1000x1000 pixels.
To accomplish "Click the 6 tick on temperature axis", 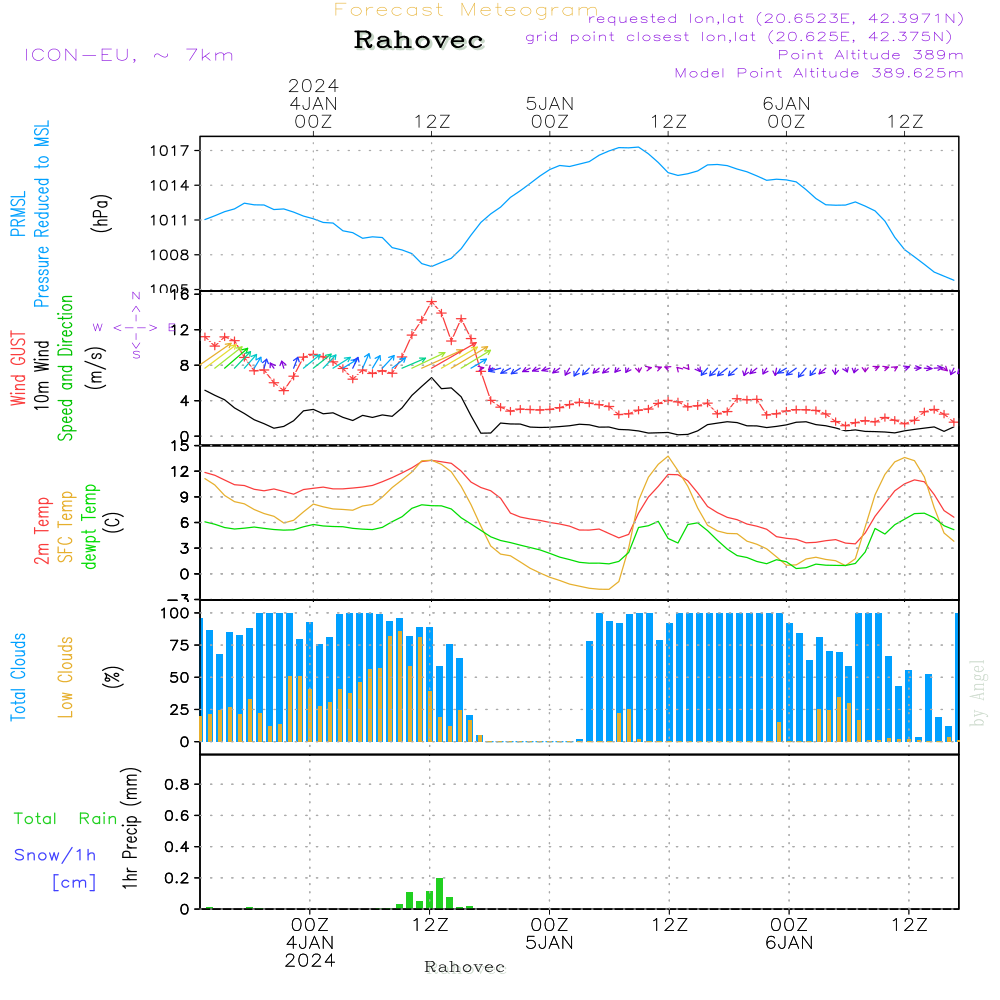I will 185,523.
